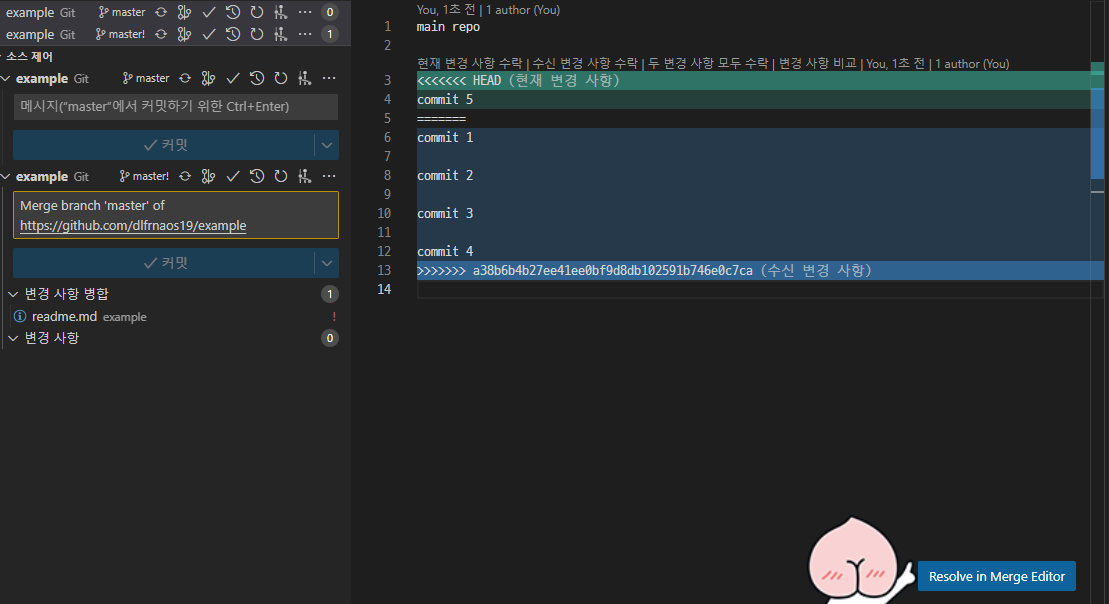The height and width of the screenshot is (604, 1109).
Task: Open commit options dropdown below Merge branch message
Action: 327,263
